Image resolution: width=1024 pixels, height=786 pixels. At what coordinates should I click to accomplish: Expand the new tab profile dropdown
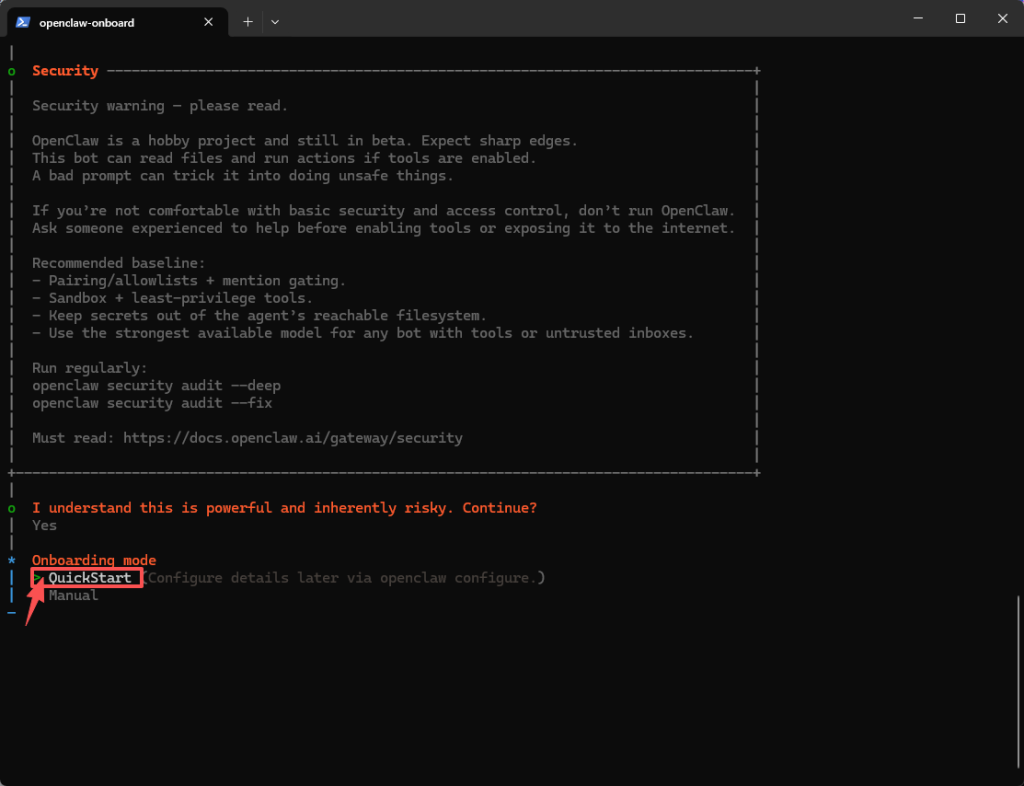point(275,22)
